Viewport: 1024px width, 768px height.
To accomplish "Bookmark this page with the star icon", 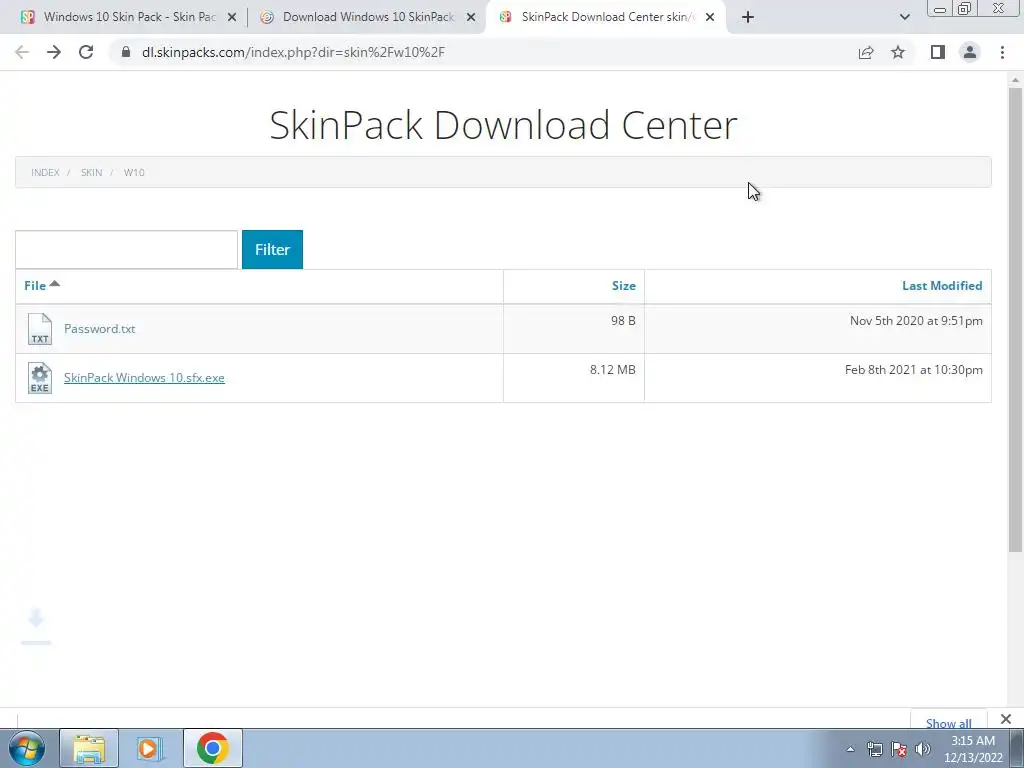I will [898, 52].
